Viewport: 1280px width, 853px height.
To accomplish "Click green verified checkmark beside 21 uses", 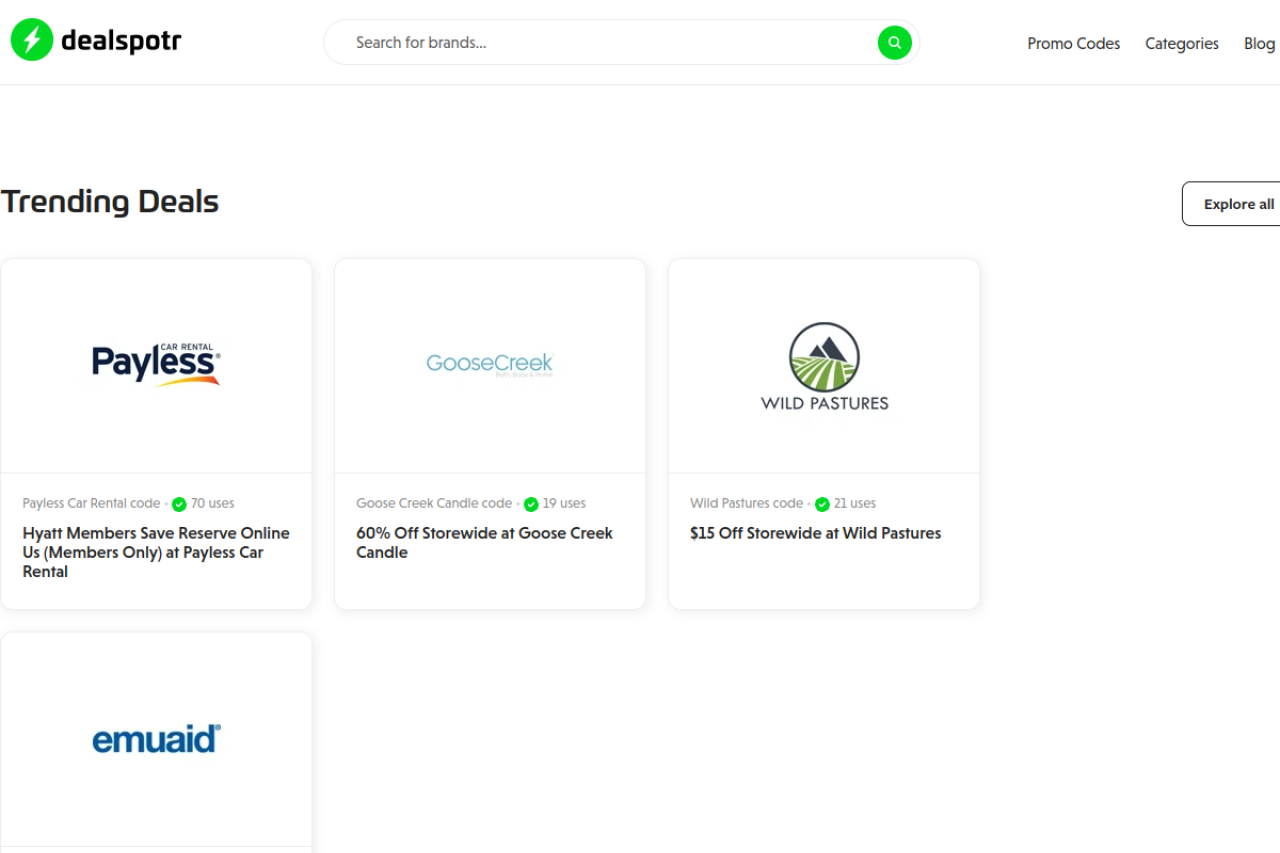I will click(x=822, y=504).
